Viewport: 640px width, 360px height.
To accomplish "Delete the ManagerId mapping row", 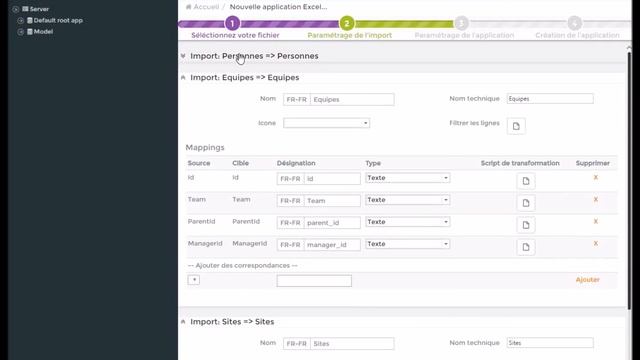I will pos(596,243).
